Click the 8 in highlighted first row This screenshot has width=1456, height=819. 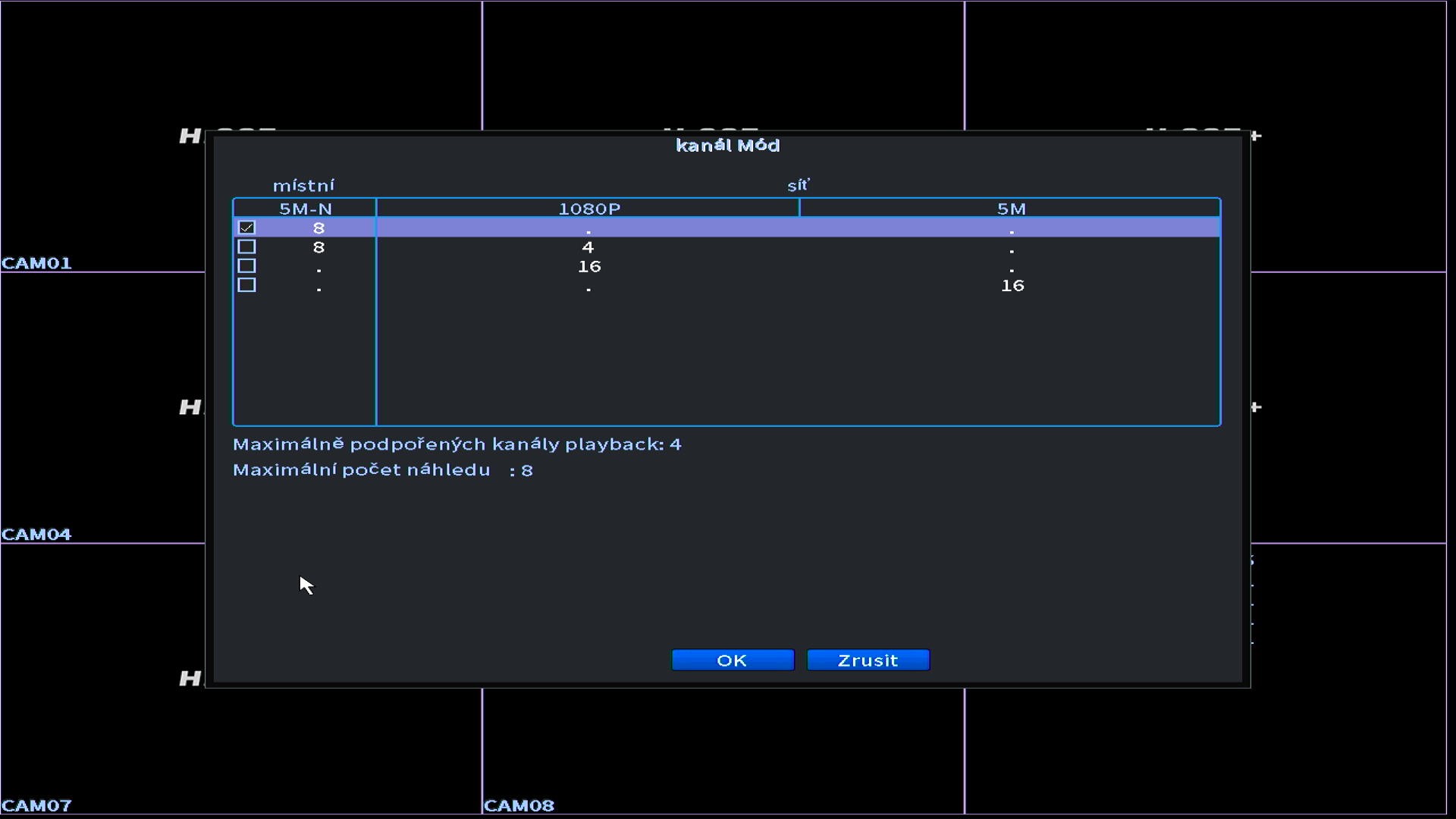coord(318,227)
